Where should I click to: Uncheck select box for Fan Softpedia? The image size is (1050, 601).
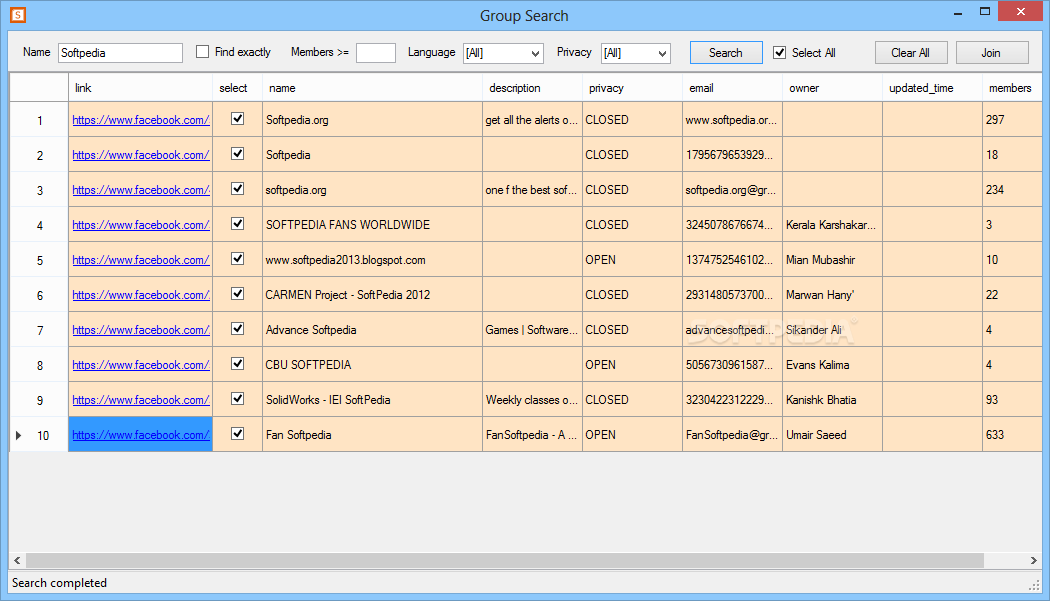pyautogui.click(x=237, y=433)
